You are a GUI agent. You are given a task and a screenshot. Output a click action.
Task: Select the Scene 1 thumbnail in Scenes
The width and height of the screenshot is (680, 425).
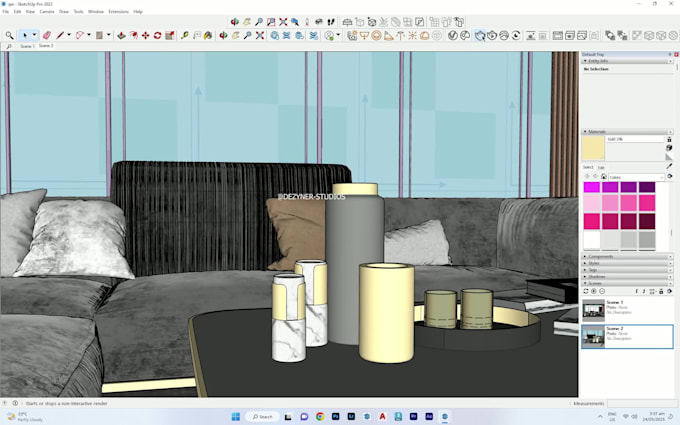click(593, 310)
